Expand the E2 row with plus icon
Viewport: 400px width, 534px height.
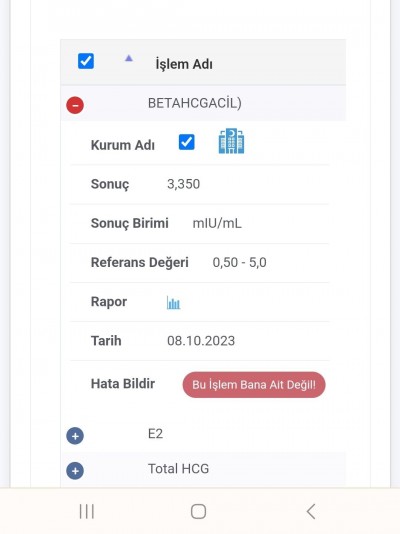tap(75, 436)
